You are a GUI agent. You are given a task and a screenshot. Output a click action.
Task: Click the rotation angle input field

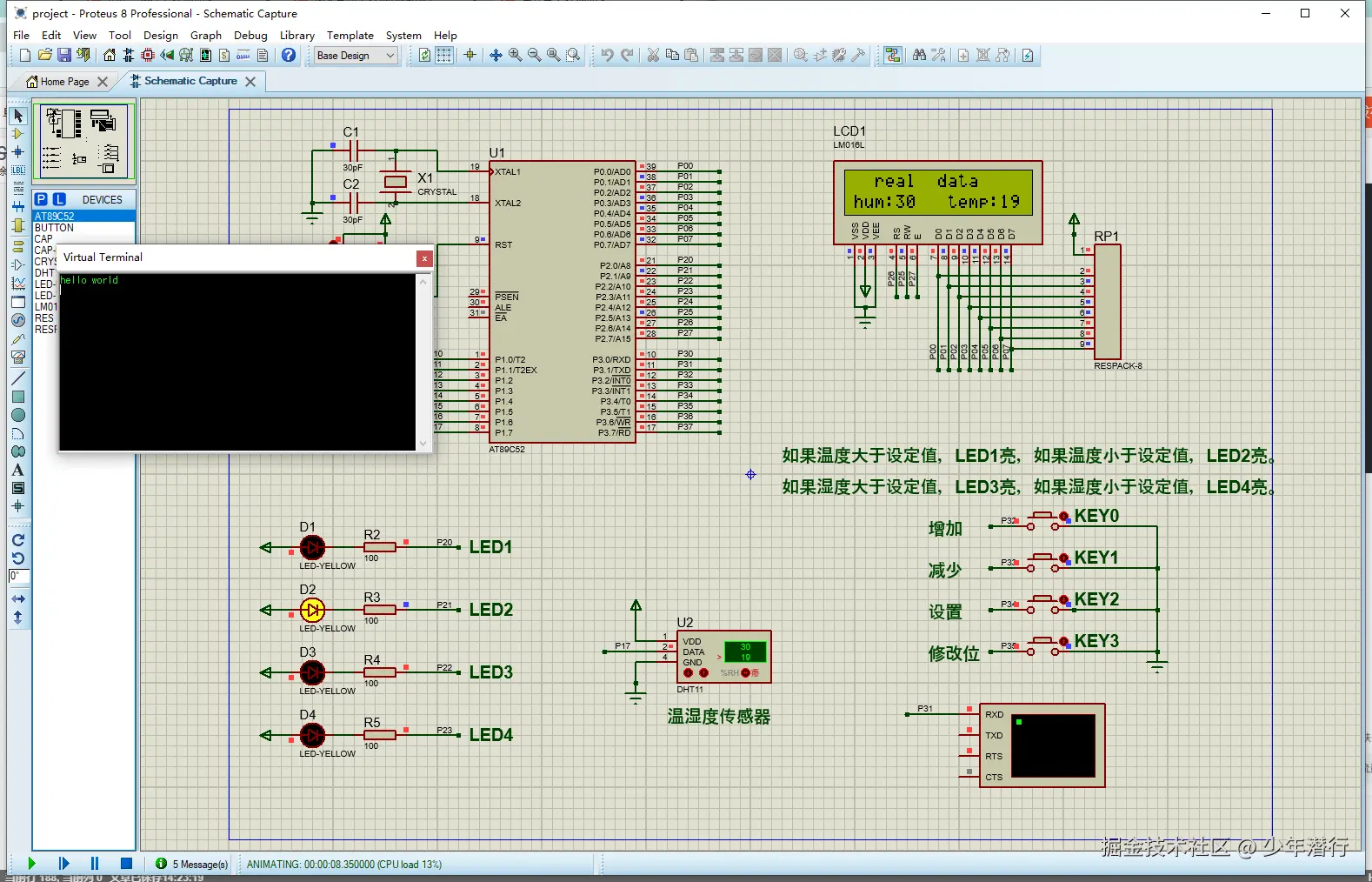pos(19,576)
